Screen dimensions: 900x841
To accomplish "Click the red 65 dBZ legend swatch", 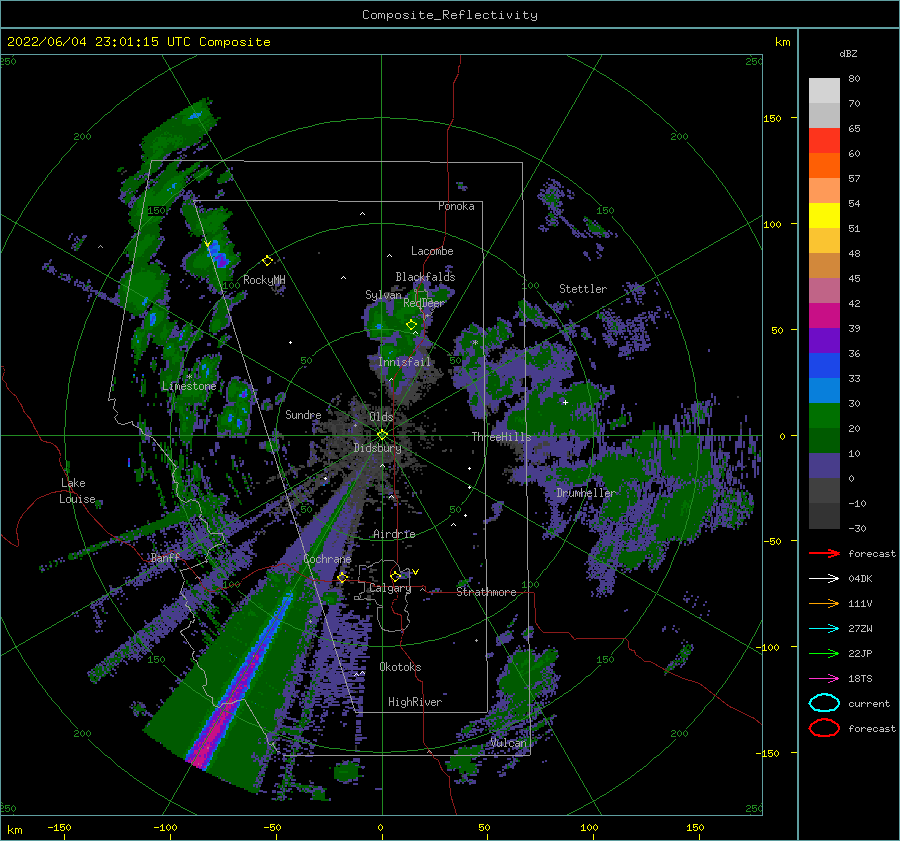I will (x=824, y=141).
